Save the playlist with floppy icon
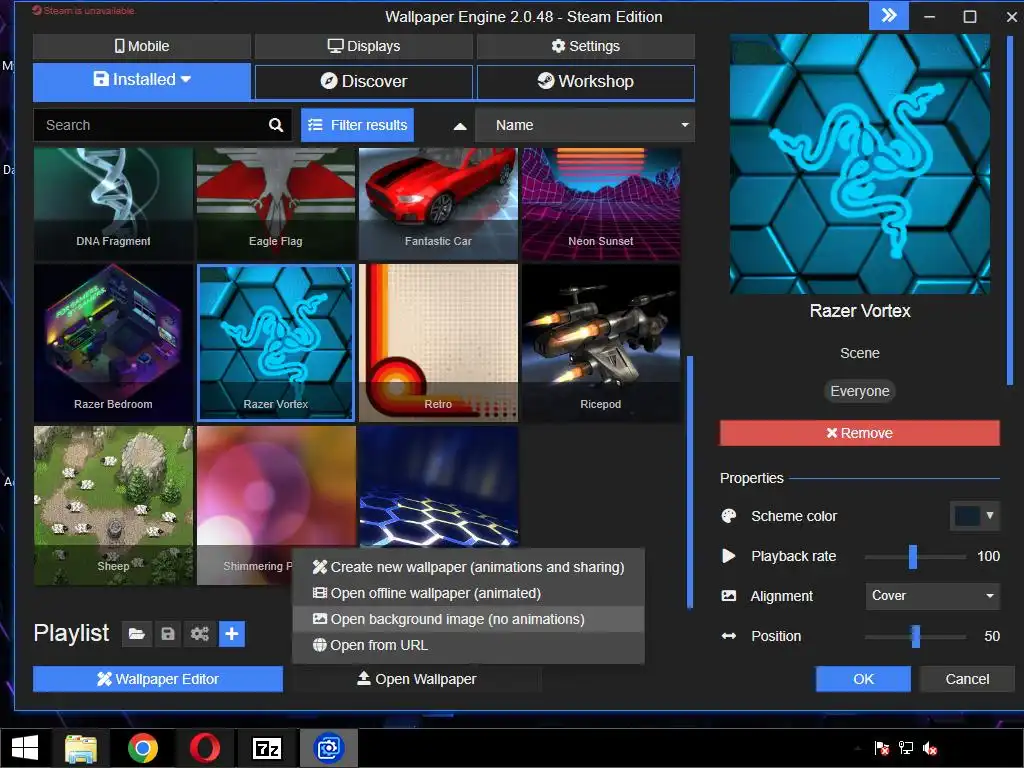 tap(168, 634)
